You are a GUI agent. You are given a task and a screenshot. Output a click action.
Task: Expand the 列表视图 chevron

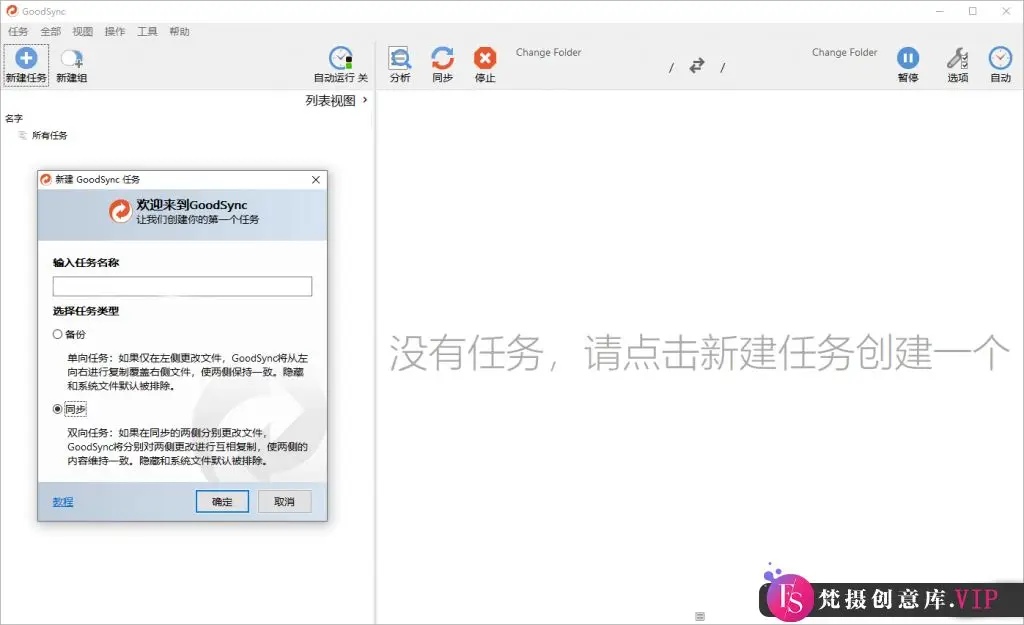(365, 100)
